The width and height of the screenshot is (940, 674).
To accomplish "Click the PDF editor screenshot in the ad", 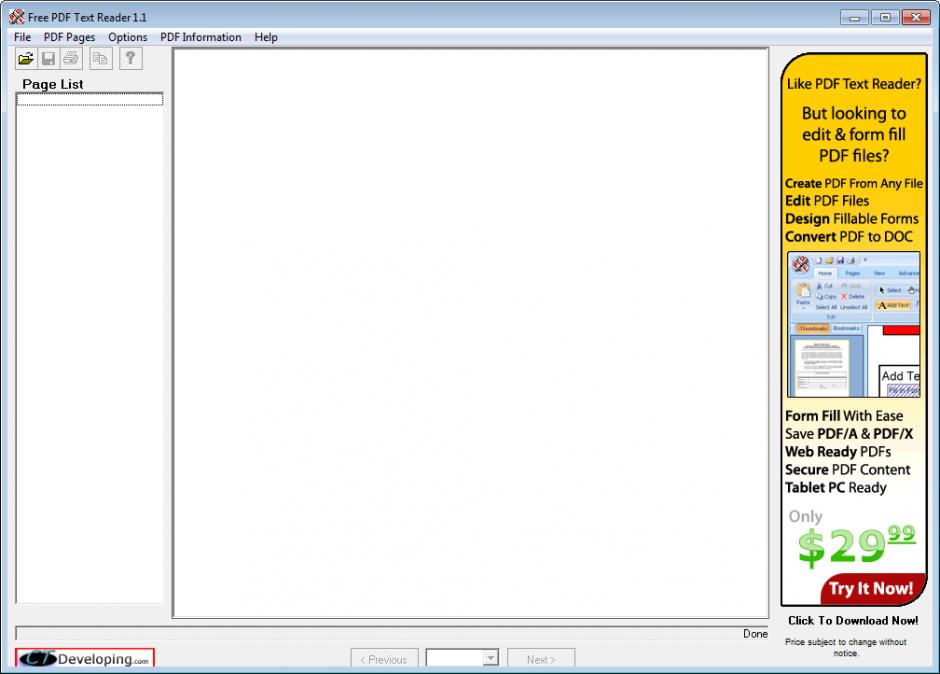I will pos(854,324).
